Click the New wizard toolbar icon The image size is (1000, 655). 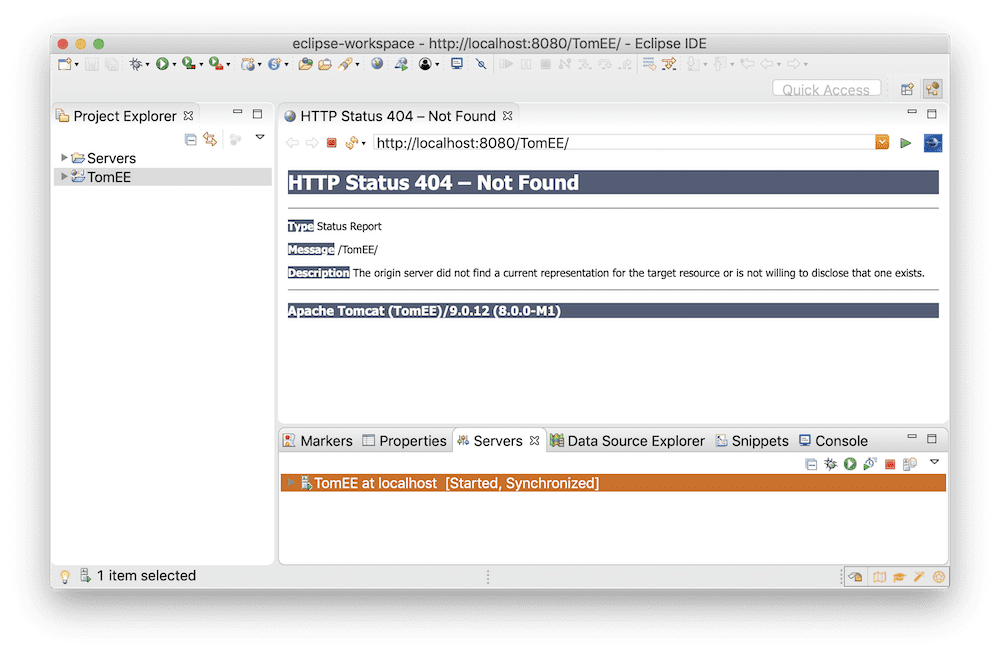point(64,64)
